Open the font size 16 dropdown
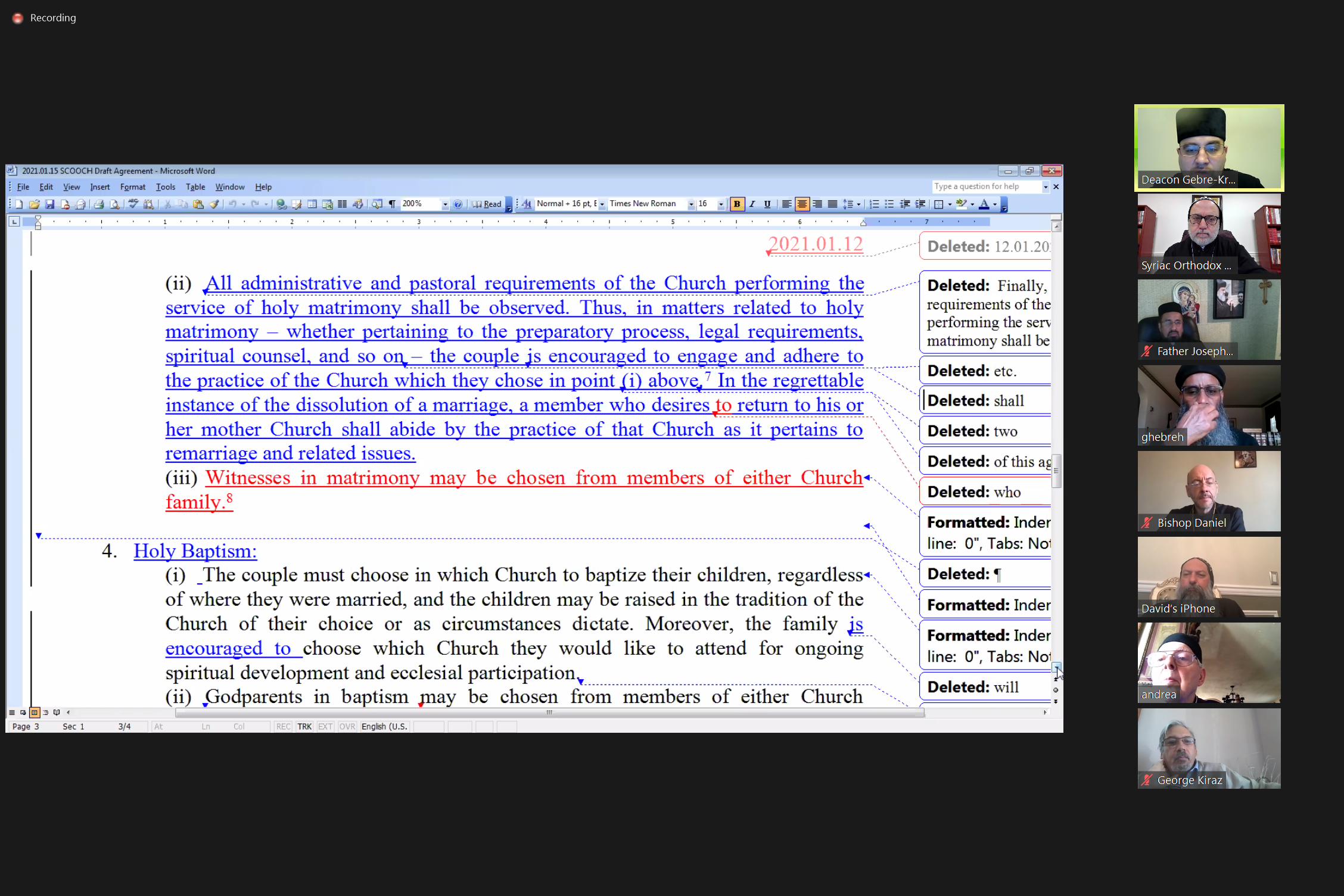 click(721, 204)
